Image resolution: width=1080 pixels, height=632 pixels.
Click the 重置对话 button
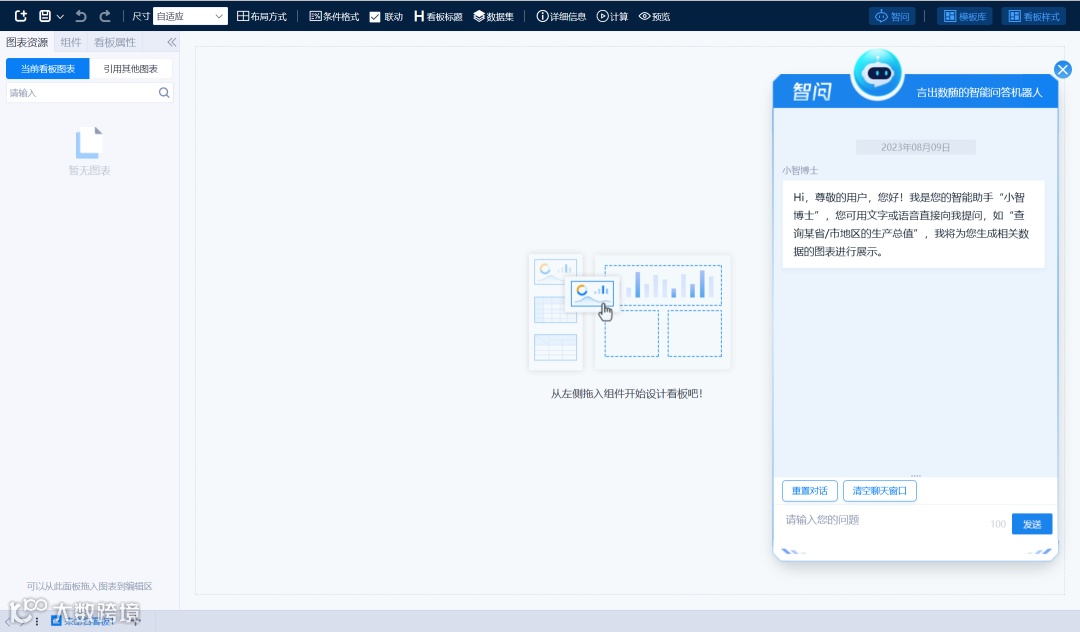(x=809, y=491)
